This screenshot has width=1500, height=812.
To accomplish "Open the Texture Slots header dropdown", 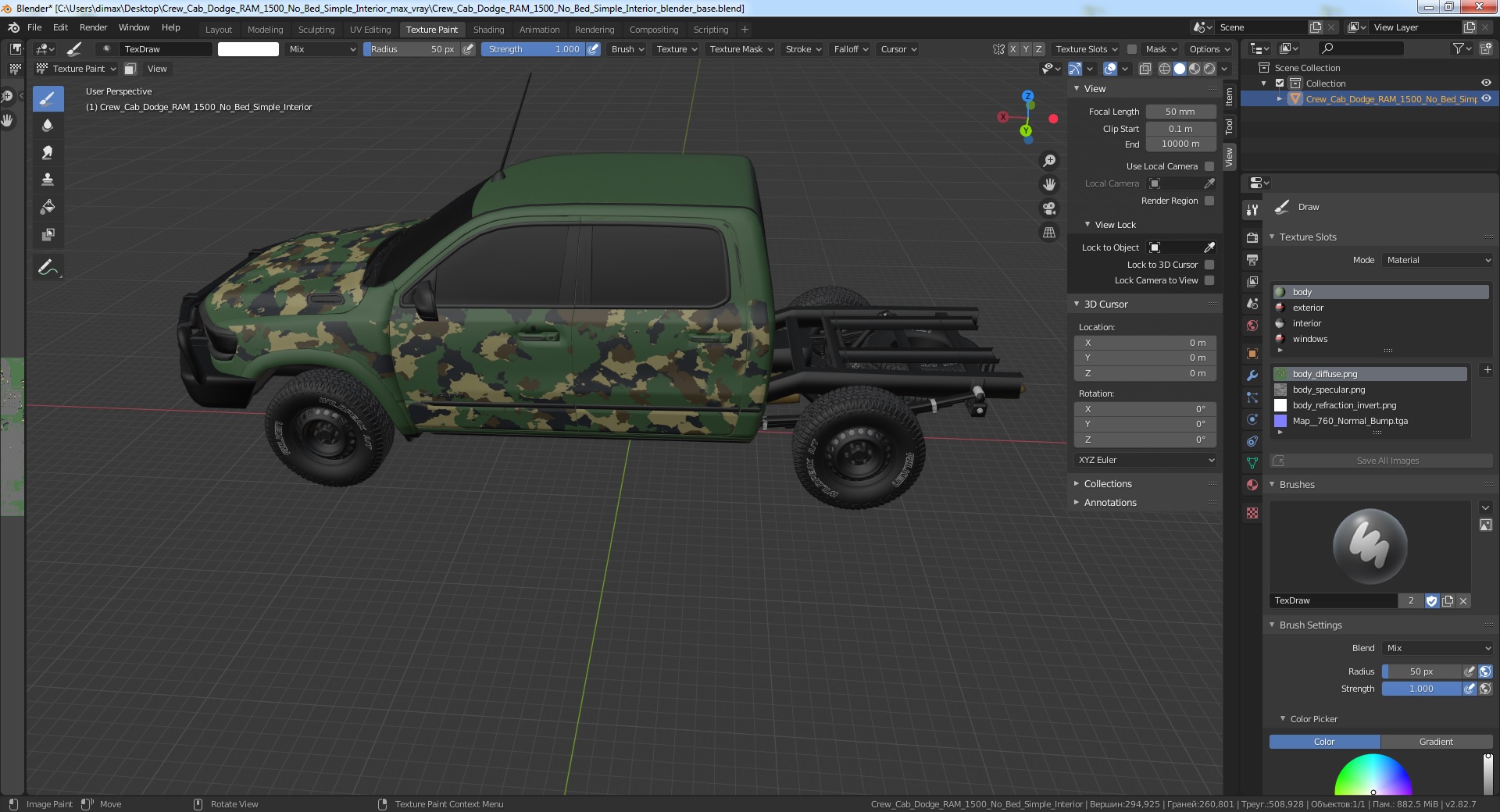I will [x=1086, y=49].
